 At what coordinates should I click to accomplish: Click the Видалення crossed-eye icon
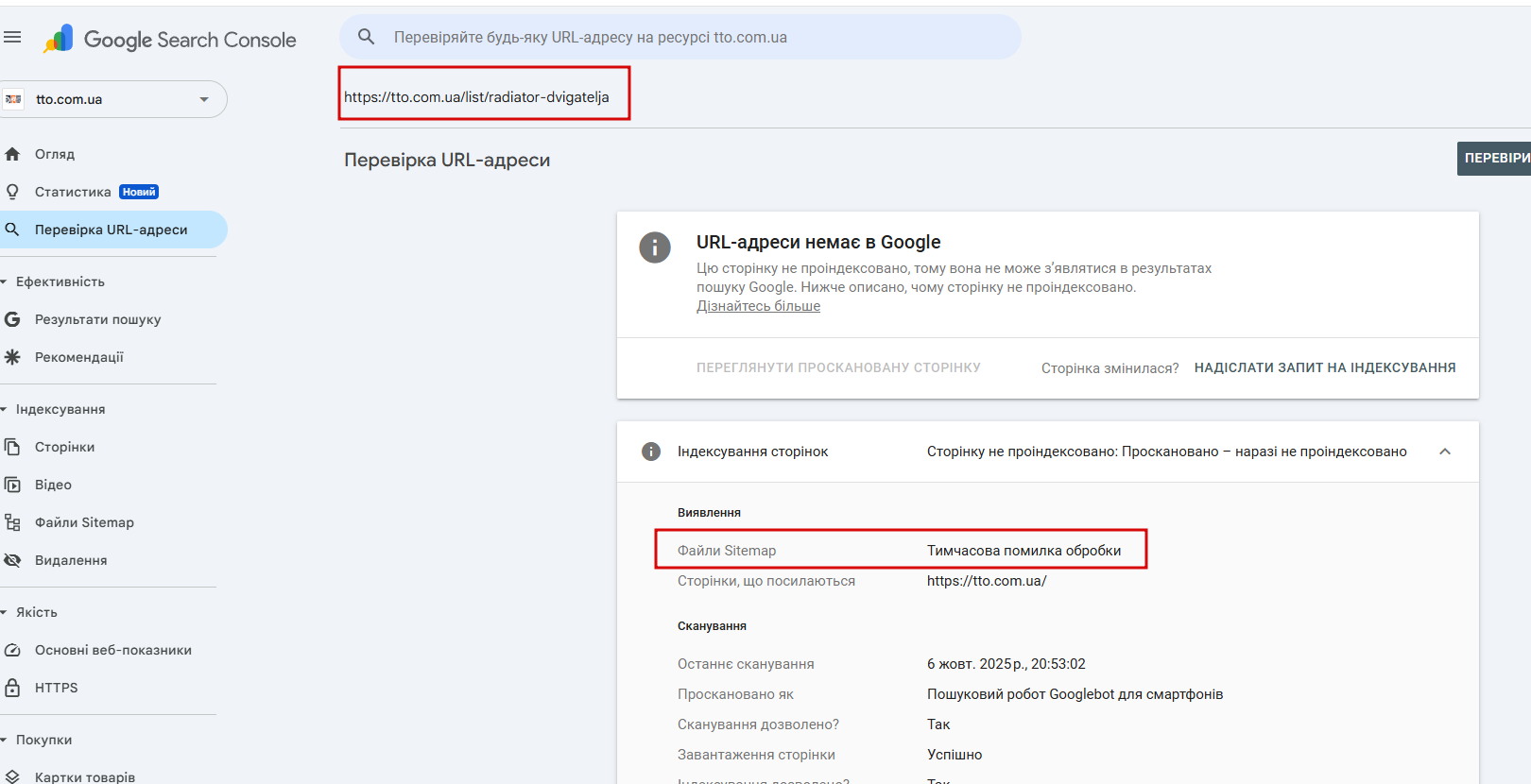click(x=12, y=560)
